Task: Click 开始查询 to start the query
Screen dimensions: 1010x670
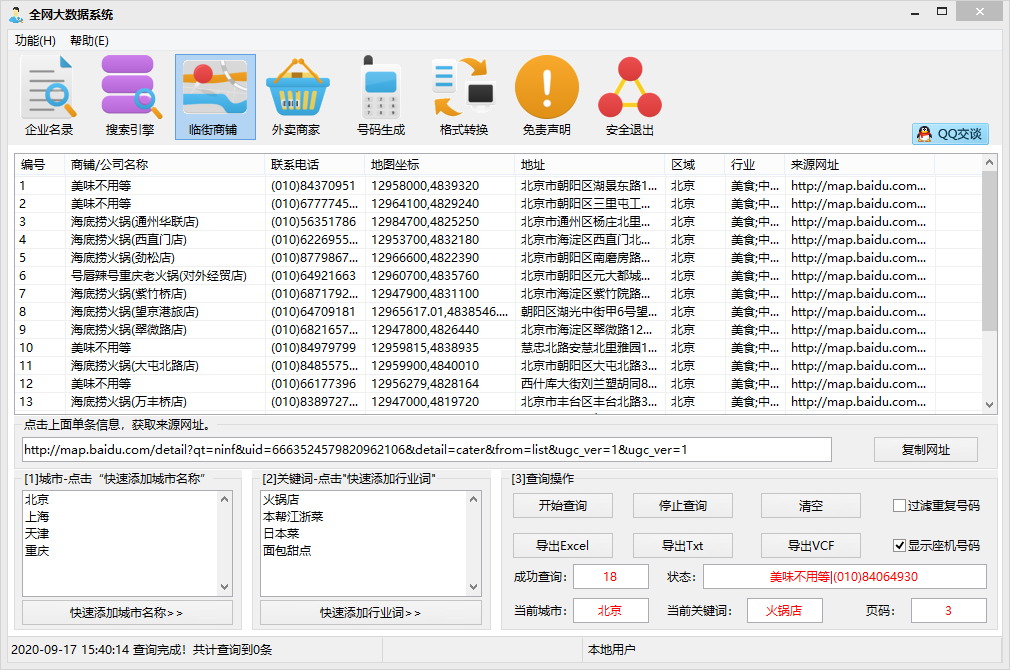Action: [561, 505]
